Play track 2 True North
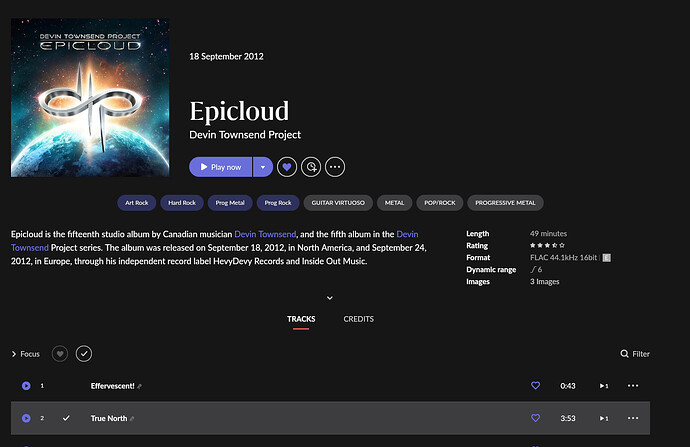 pos(26,418)
